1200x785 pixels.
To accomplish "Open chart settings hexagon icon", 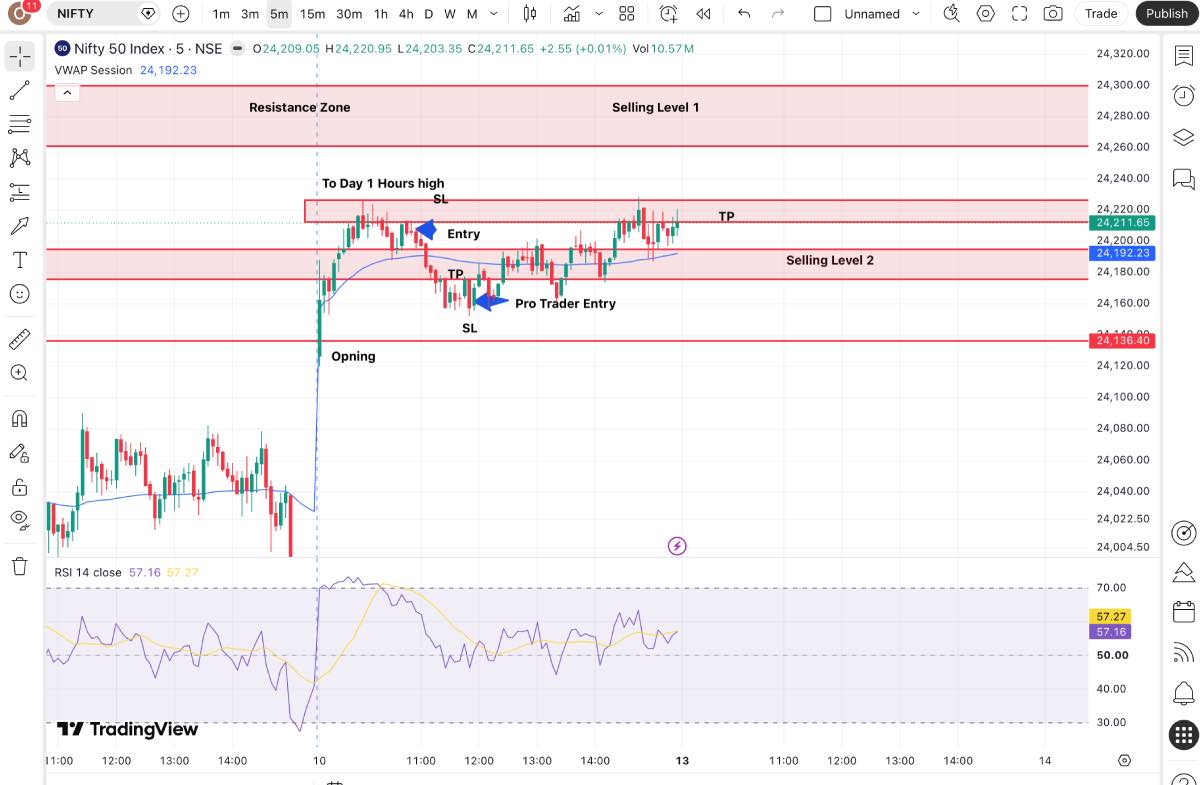I will (x=986, y=14).
